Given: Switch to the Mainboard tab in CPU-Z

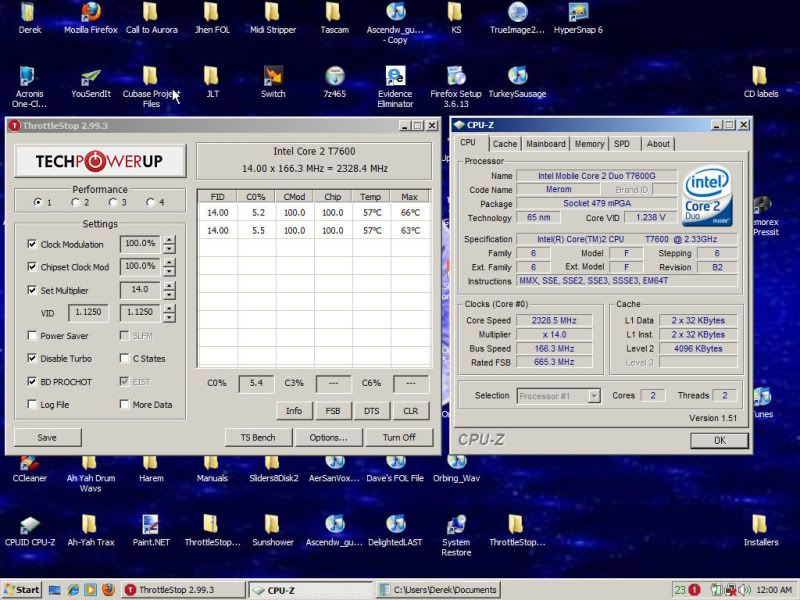Looking at the screenshot, I should pyautogui.click(x=545, y=144).
